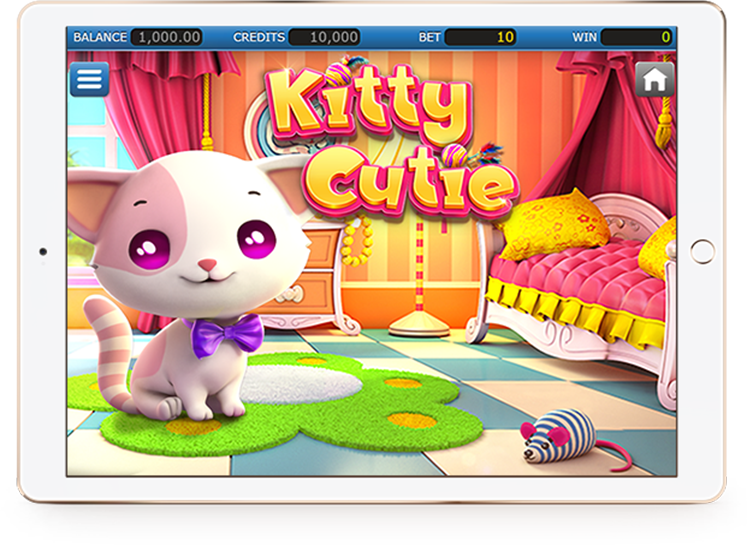
Task: Select the balance value 1,000.00 field
Action: [x=166, y=37]
